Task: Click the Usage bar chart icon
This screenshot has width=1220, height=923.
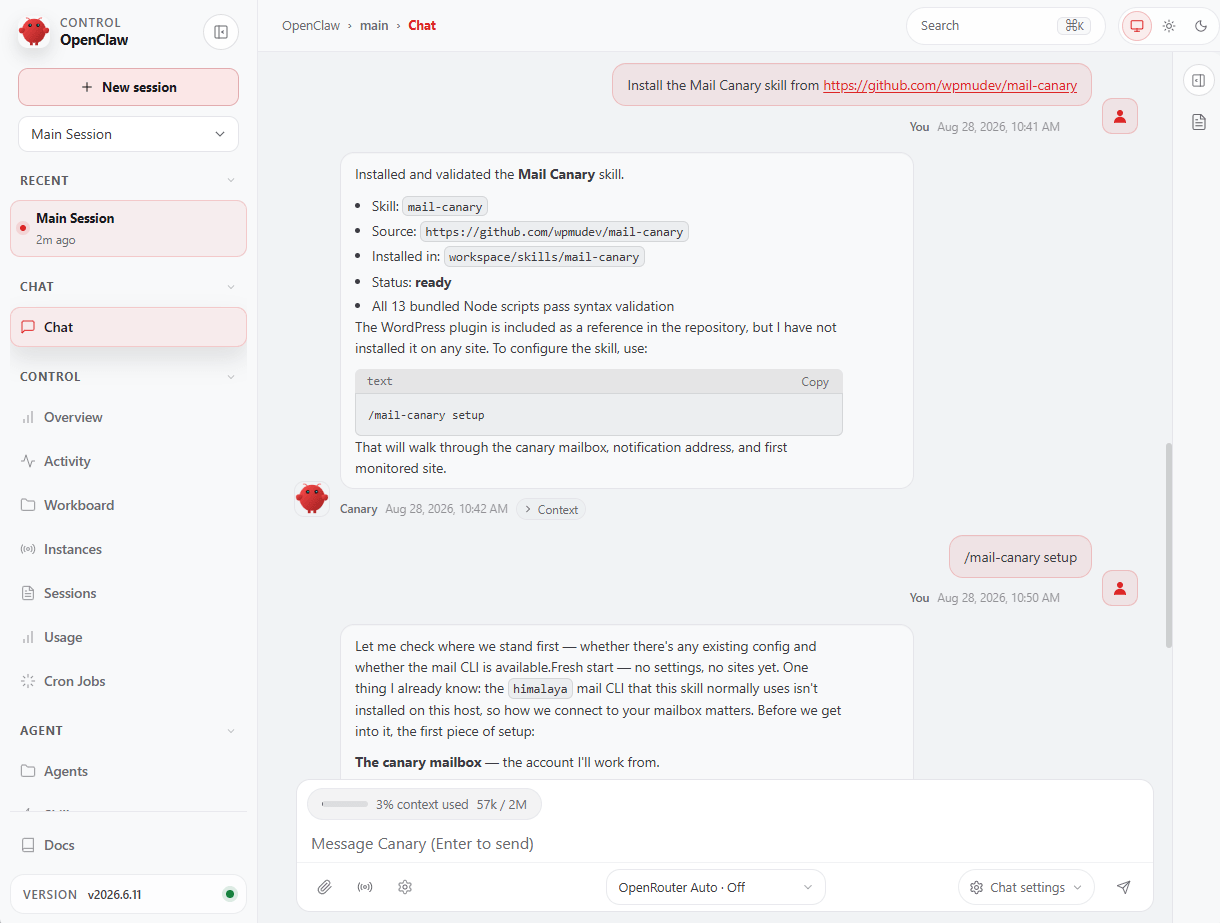Action: pyautogui.click(x=28, y=637)
